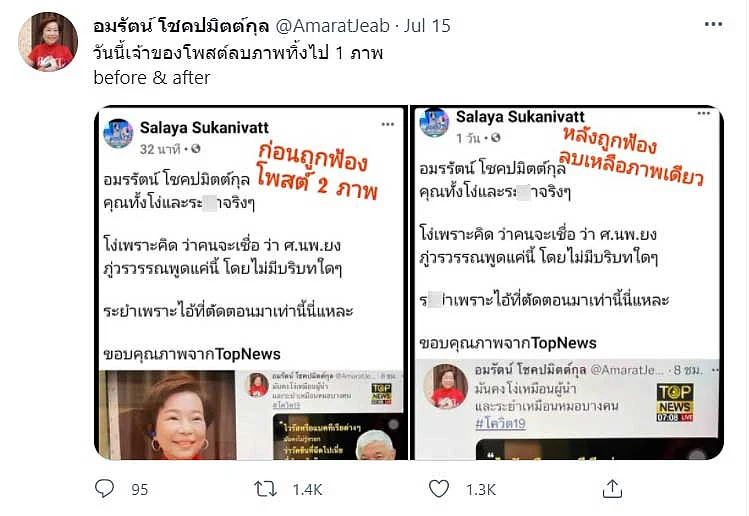Open three-dot menu in right Facebook post

[703, 113]
